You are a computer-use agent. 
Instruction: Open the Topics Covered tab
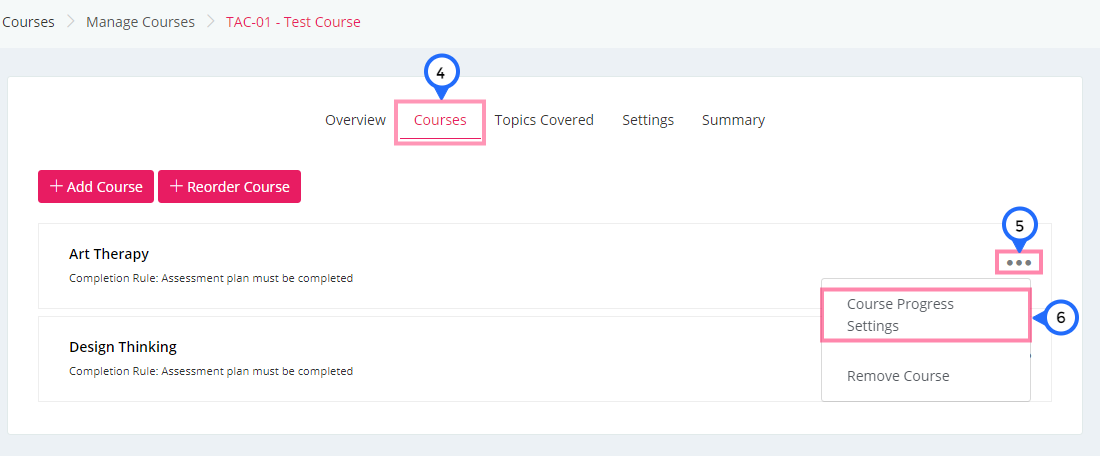coord(544,120)
